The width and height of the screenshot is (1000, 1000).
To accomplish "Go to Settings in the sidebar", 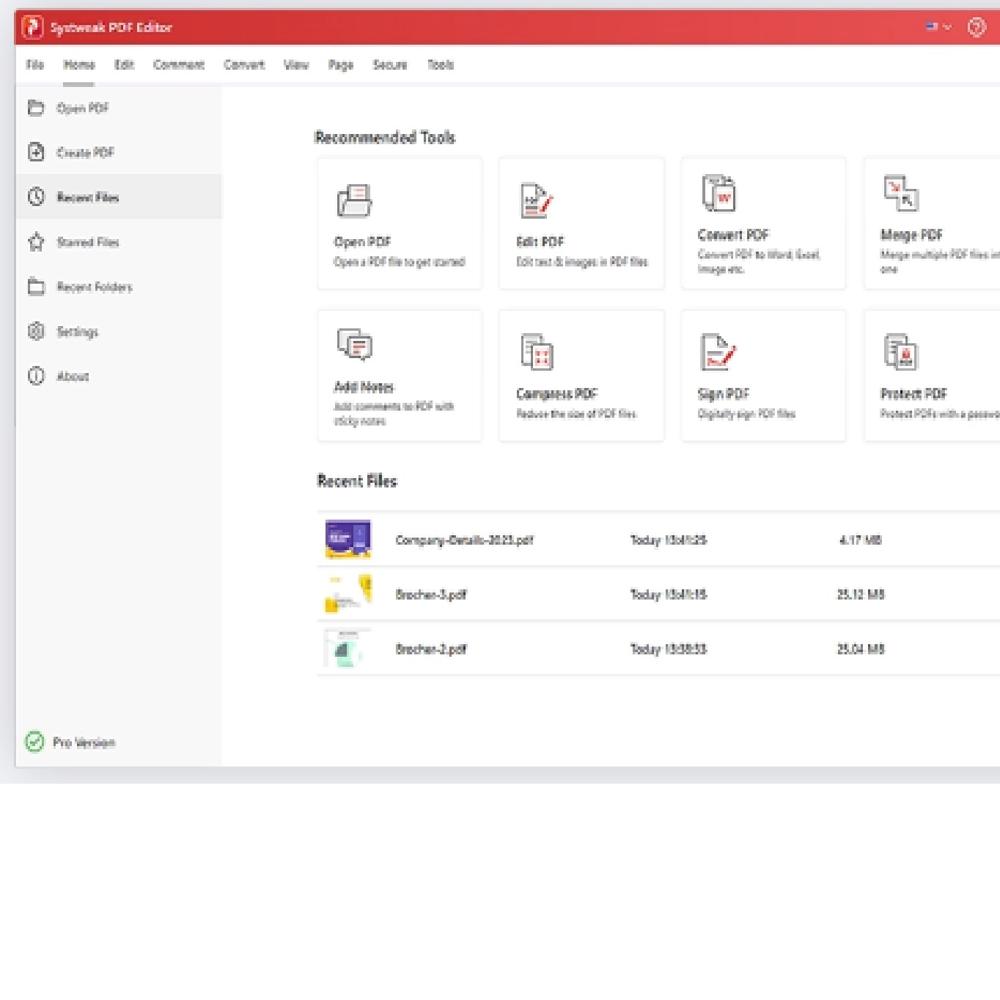I will pos(77,332).
